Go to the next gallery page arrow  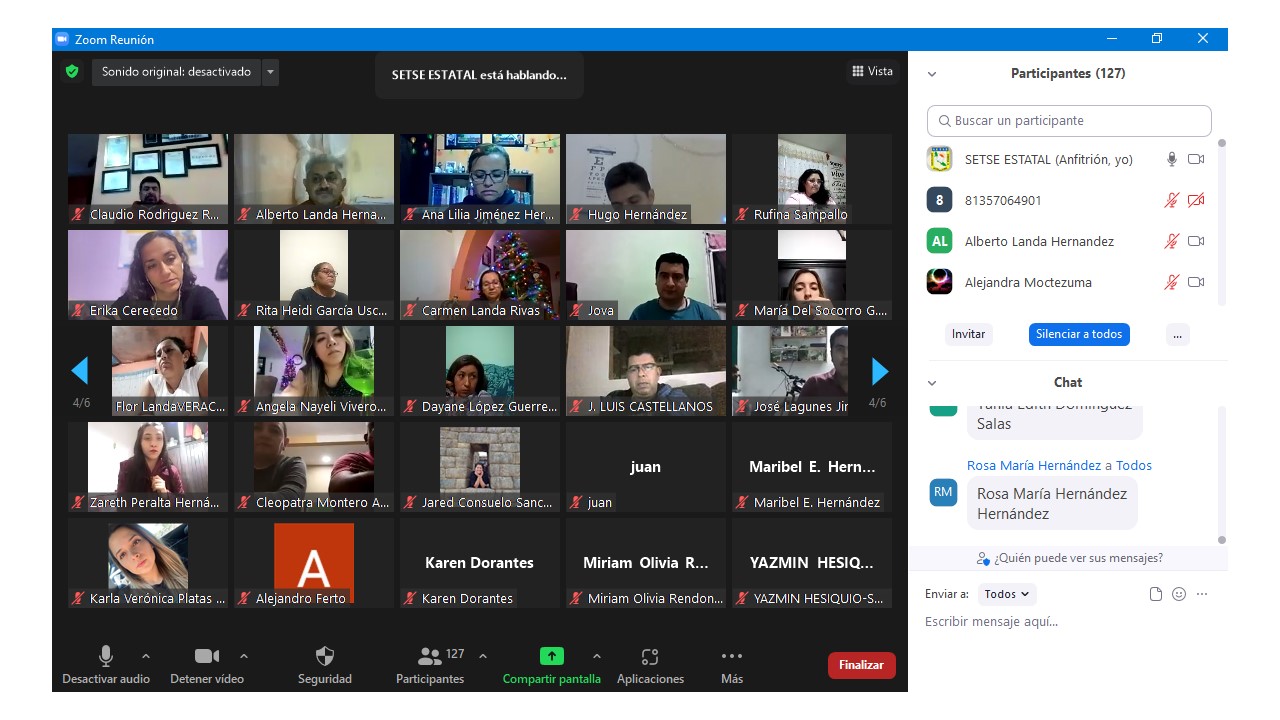tap(880, 371)
